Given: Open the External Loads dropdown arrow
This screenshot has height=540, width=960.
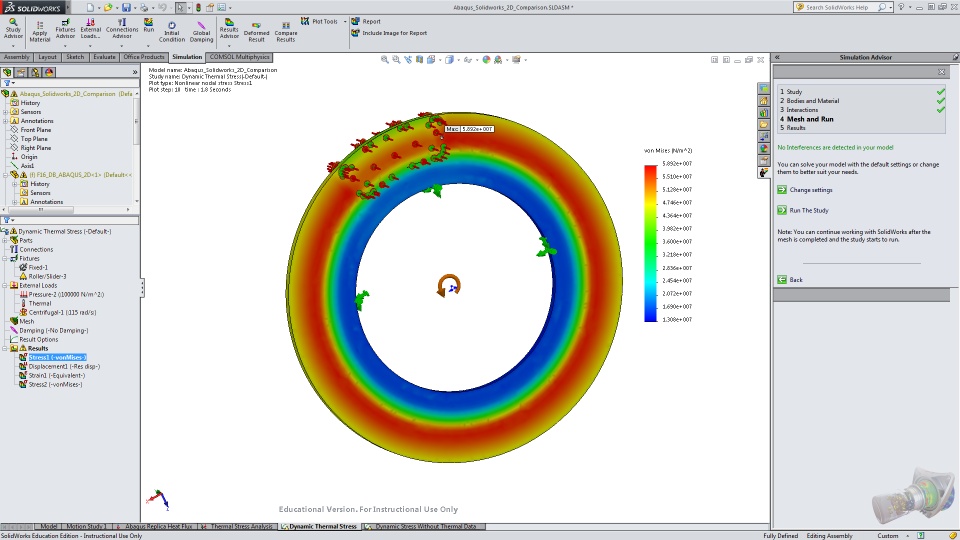Looking at the screenshot, I should [90, 46].
